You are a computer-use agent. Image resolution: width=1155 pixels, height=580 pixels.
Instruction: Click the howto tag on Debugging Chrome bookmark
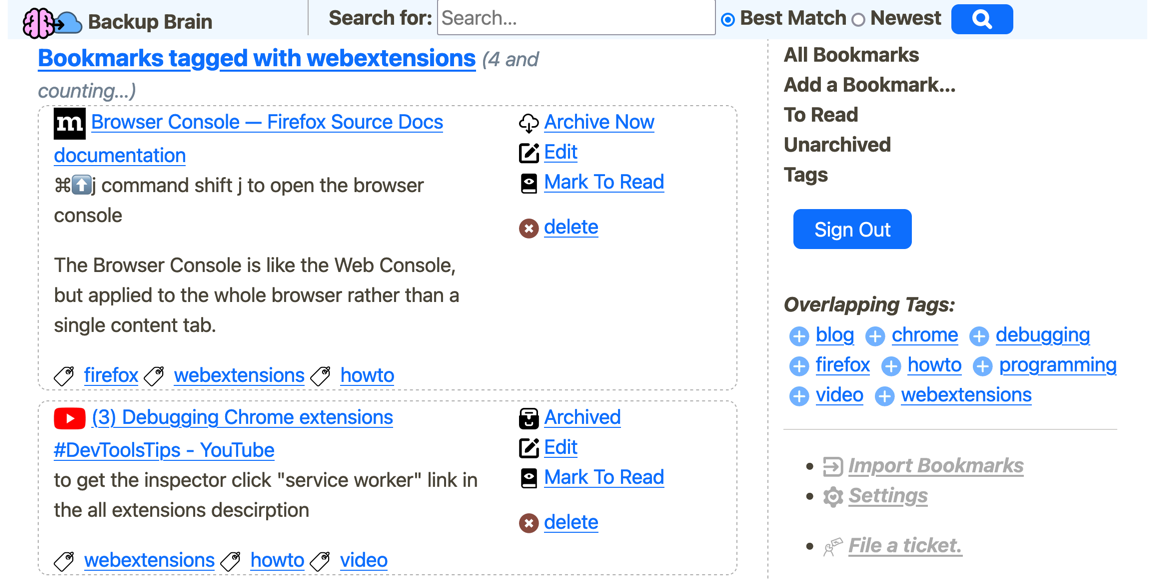[x=277, y=561]
